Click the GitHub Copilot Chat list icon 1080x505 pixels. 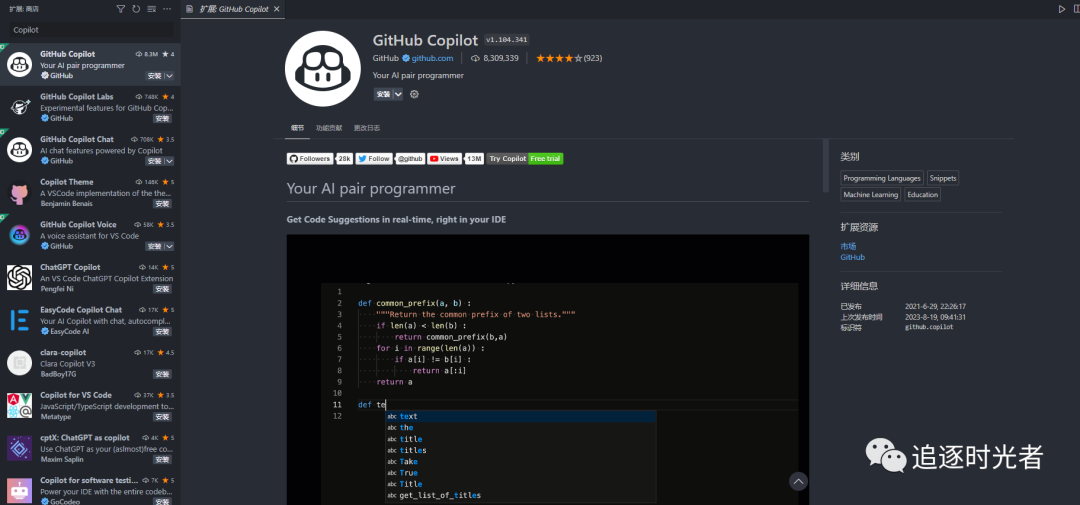19,150
